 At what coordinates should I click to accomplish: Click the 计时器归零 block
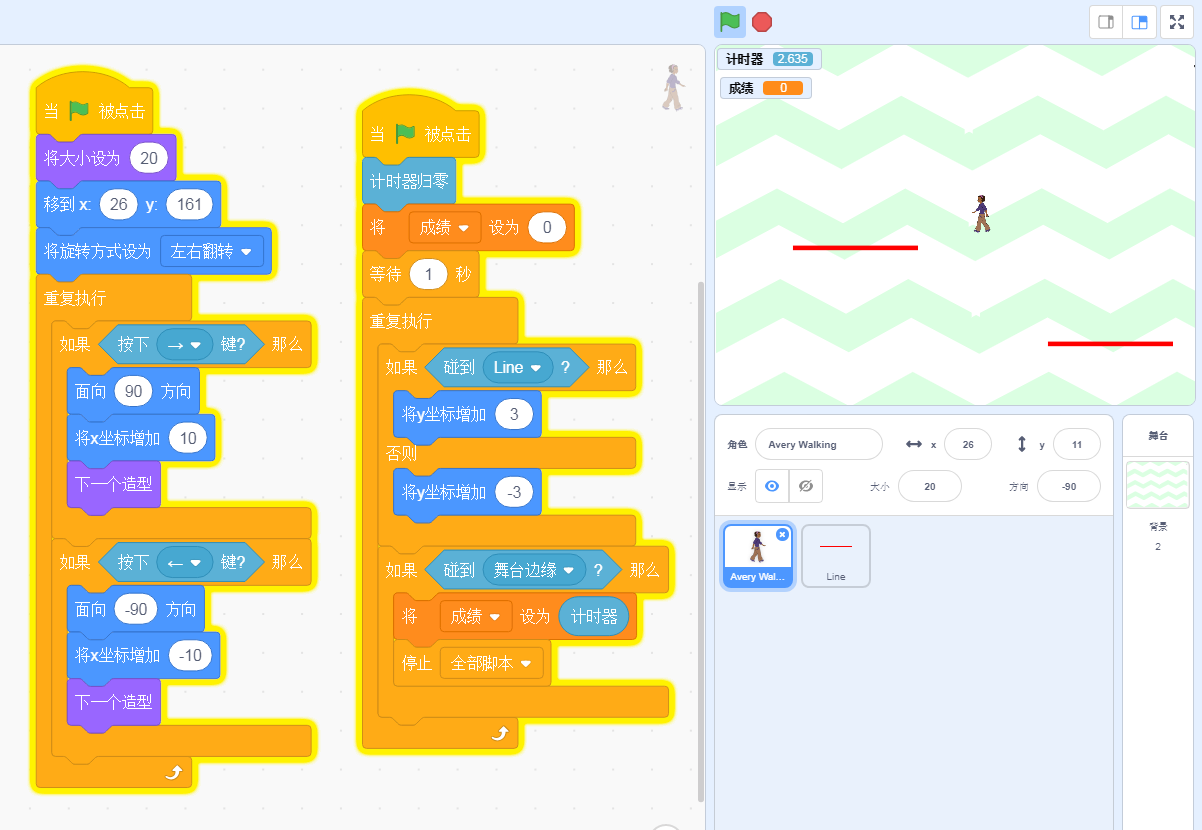(x=409, y=182)
